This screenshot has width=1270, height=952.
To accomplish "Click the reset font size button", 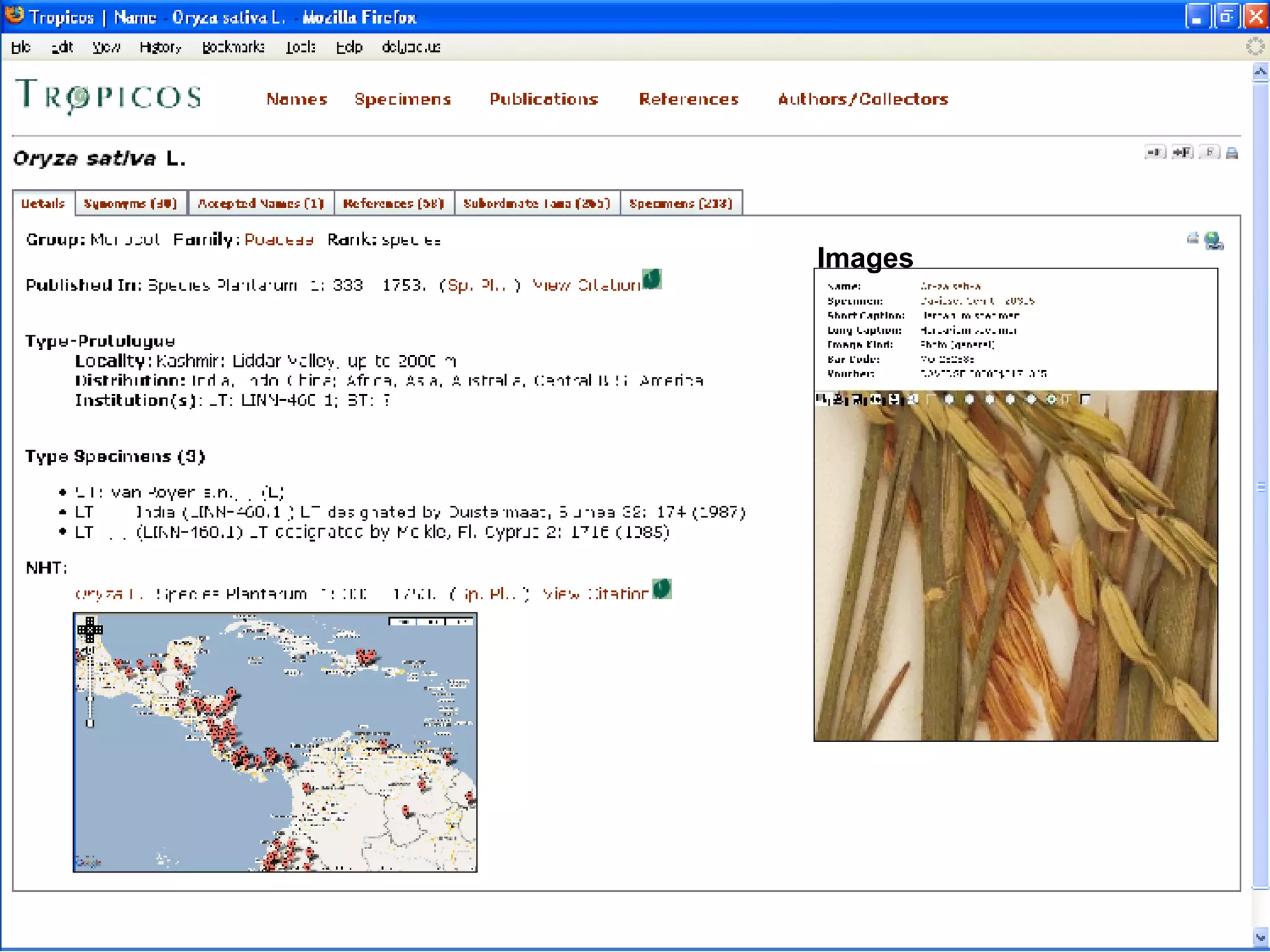I will pos(1209,152).
